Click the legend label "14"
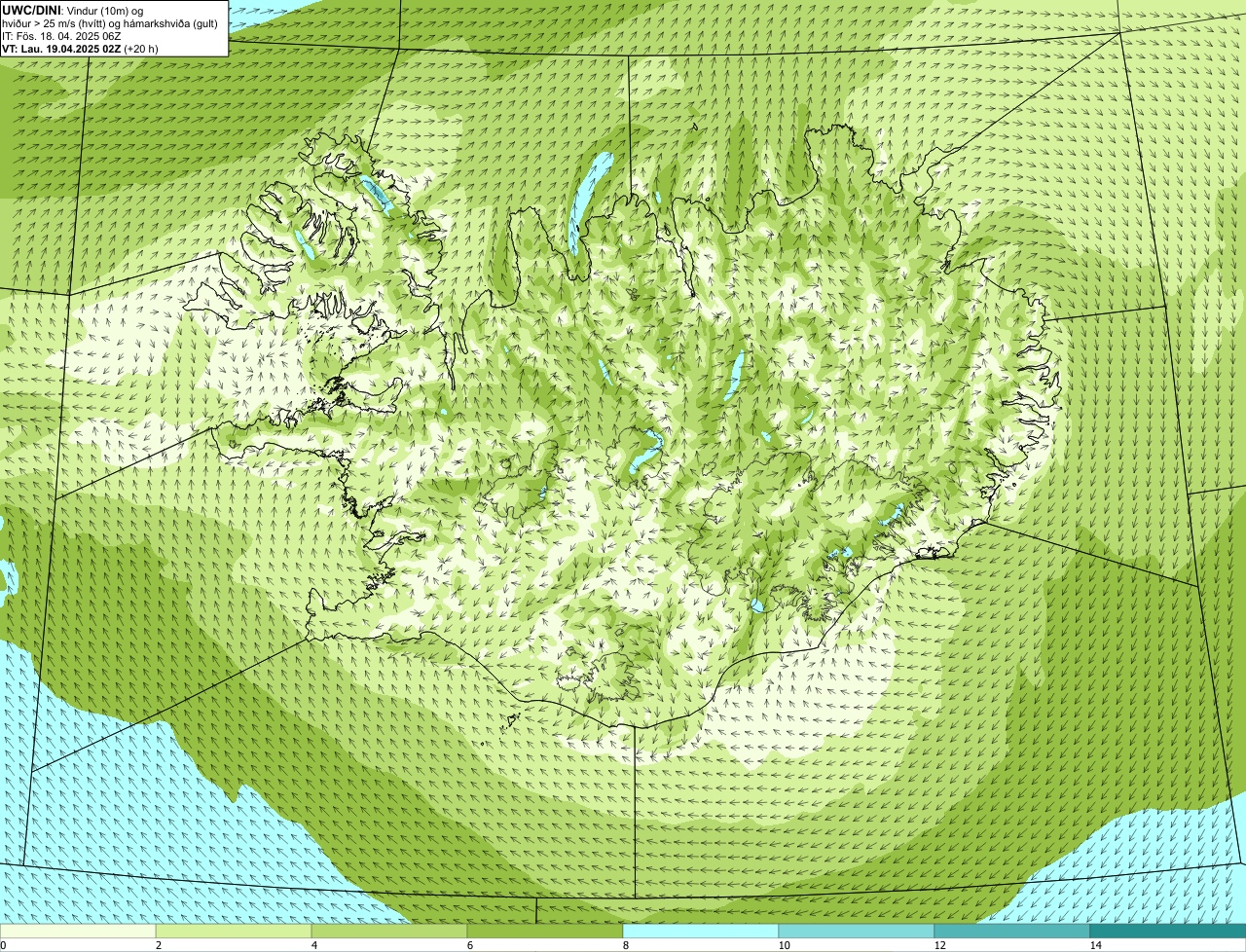 pyautogui.click(x=1095, y=945)
